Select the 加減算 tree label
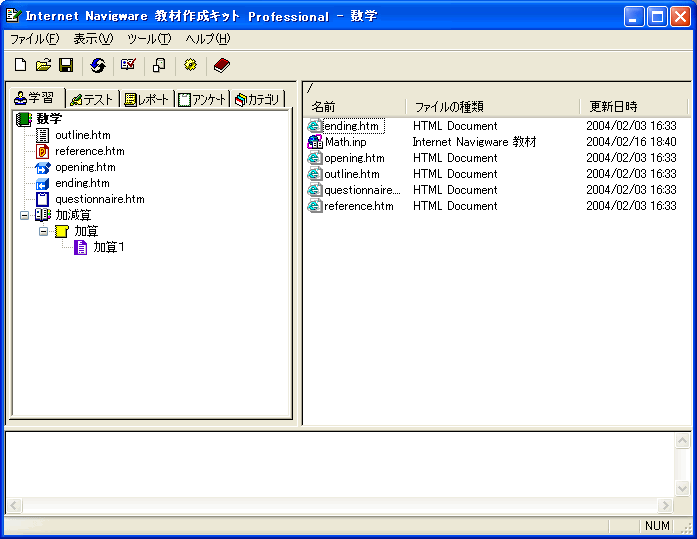697x539 pixels. pos(73,215)
